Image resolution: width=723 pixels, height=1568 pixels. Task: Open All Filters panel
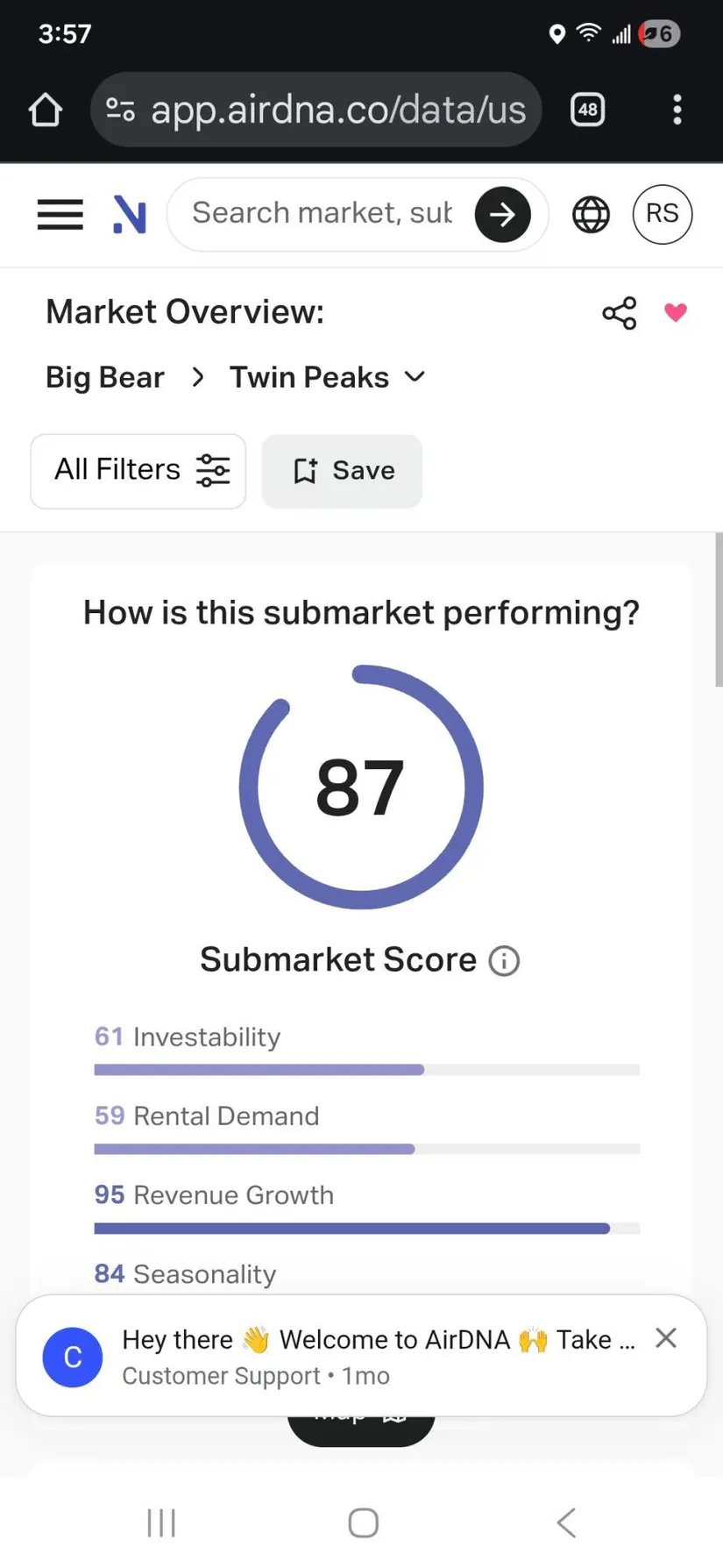tap(138, 471)
